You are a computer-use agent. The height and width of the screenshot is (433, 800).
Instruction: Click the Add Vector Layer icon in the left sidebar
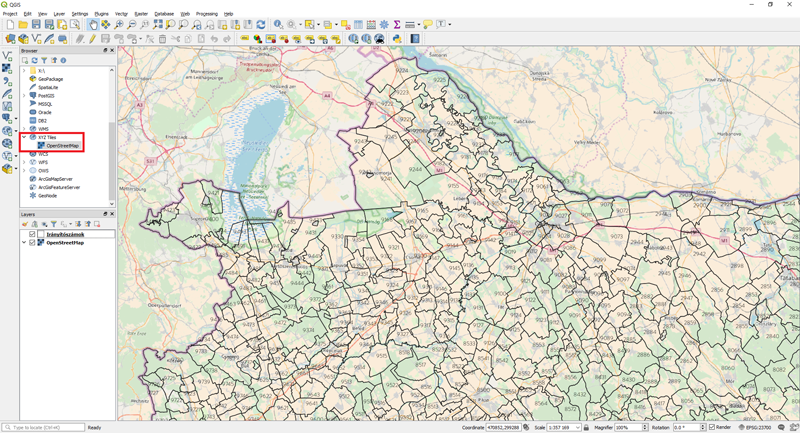click(7, 56)
